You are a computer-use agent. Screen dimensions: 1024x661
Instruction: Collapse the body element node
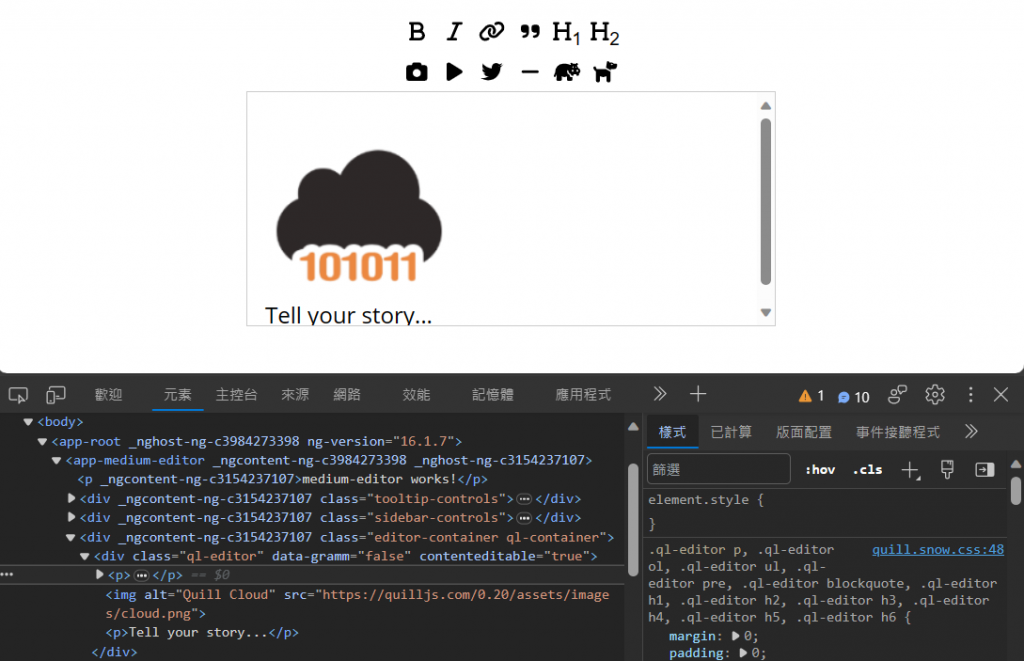pyautogui.click(x=28, y=422)
